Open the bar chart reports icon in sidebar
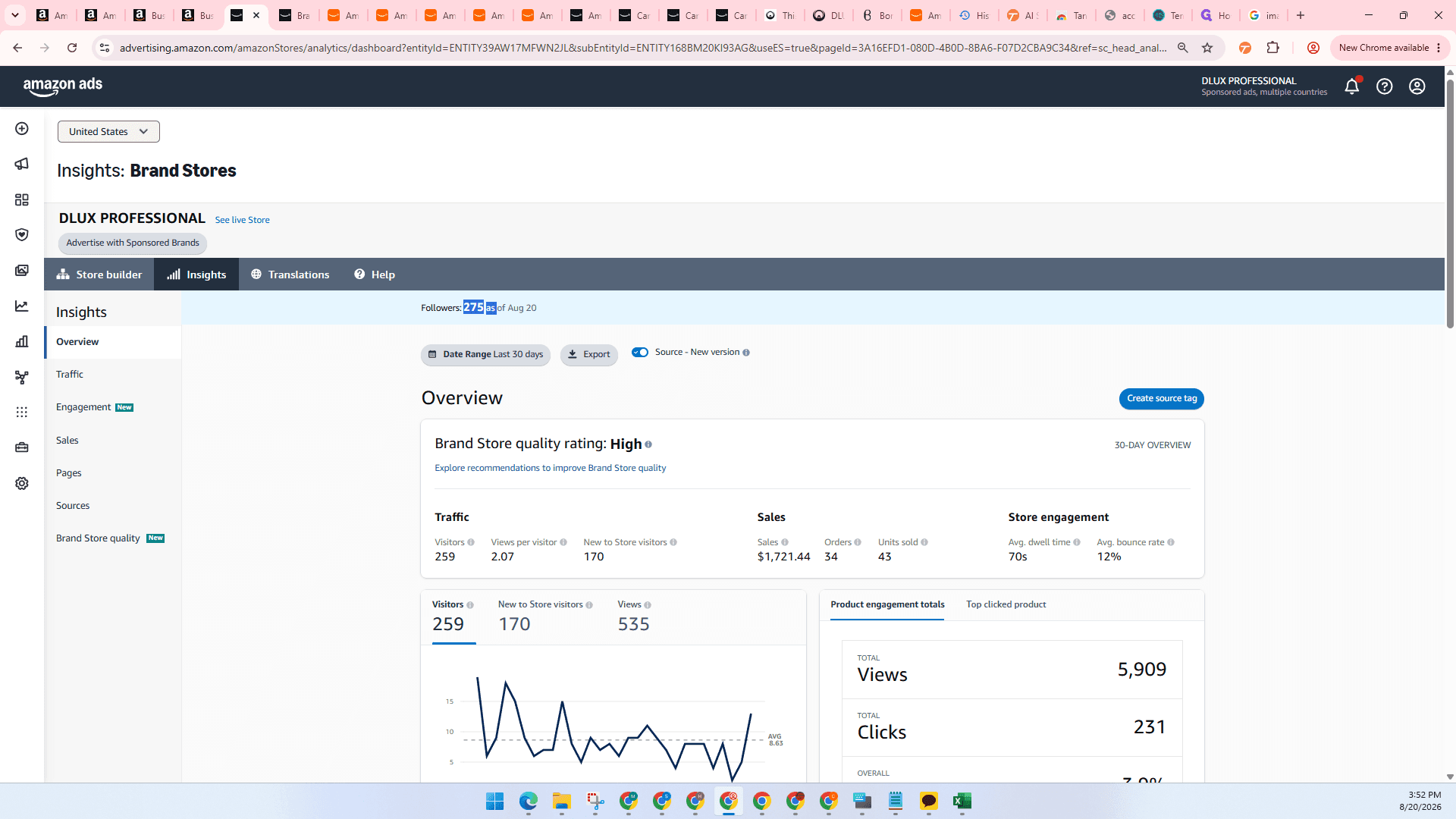 click(x=22, y=341)
